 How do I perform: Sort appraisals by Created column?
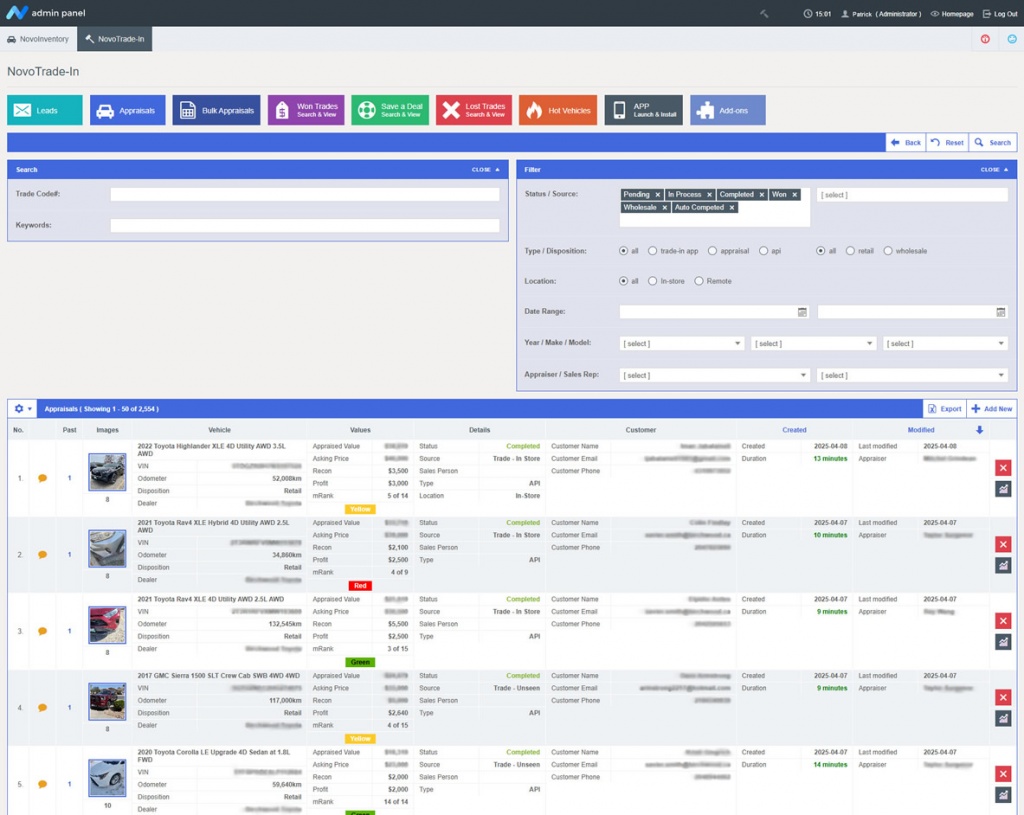click(794, 430)
